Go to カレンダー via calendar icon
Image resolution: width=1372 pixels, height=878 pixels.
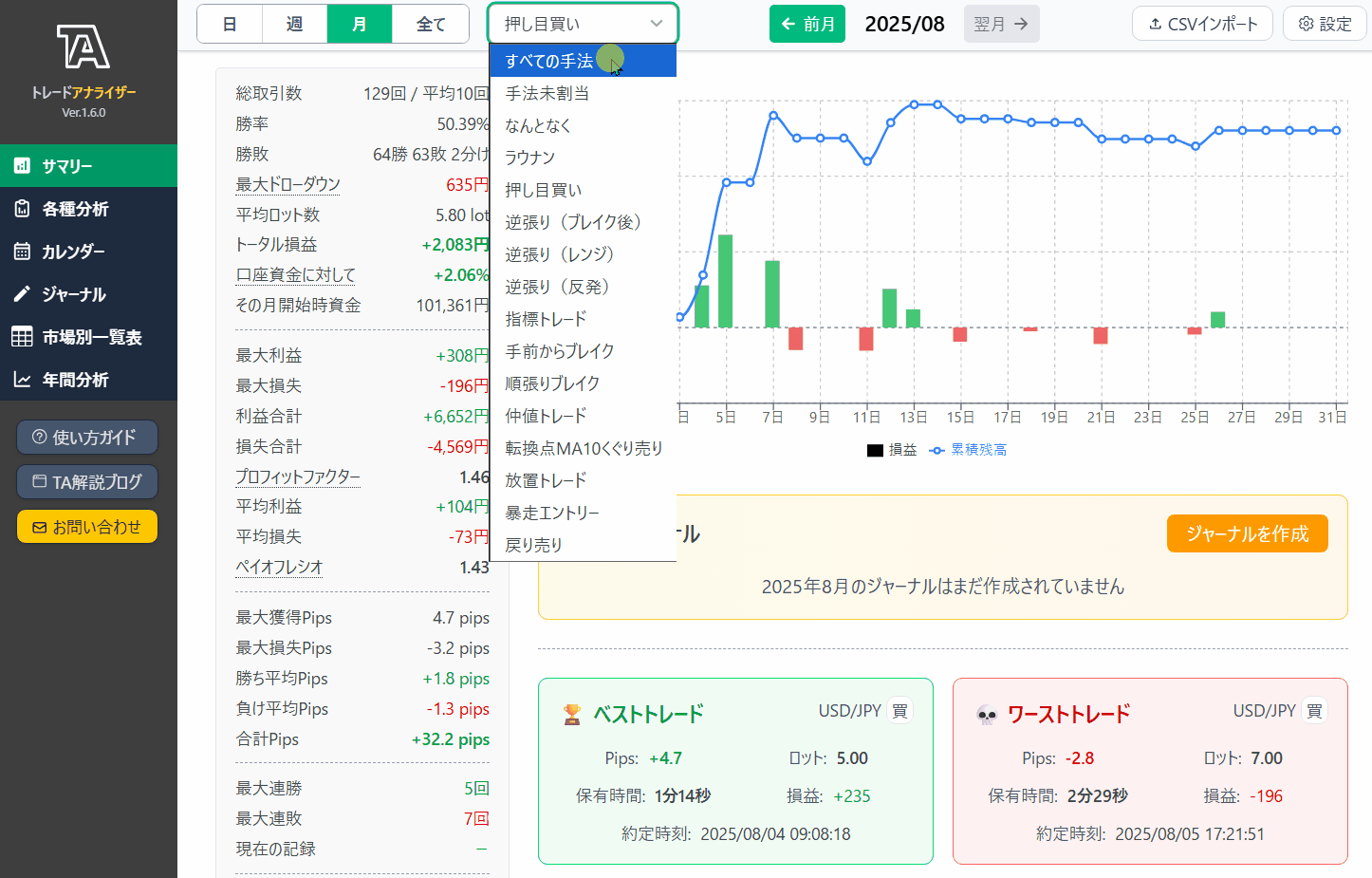click(x=22, y=252)
